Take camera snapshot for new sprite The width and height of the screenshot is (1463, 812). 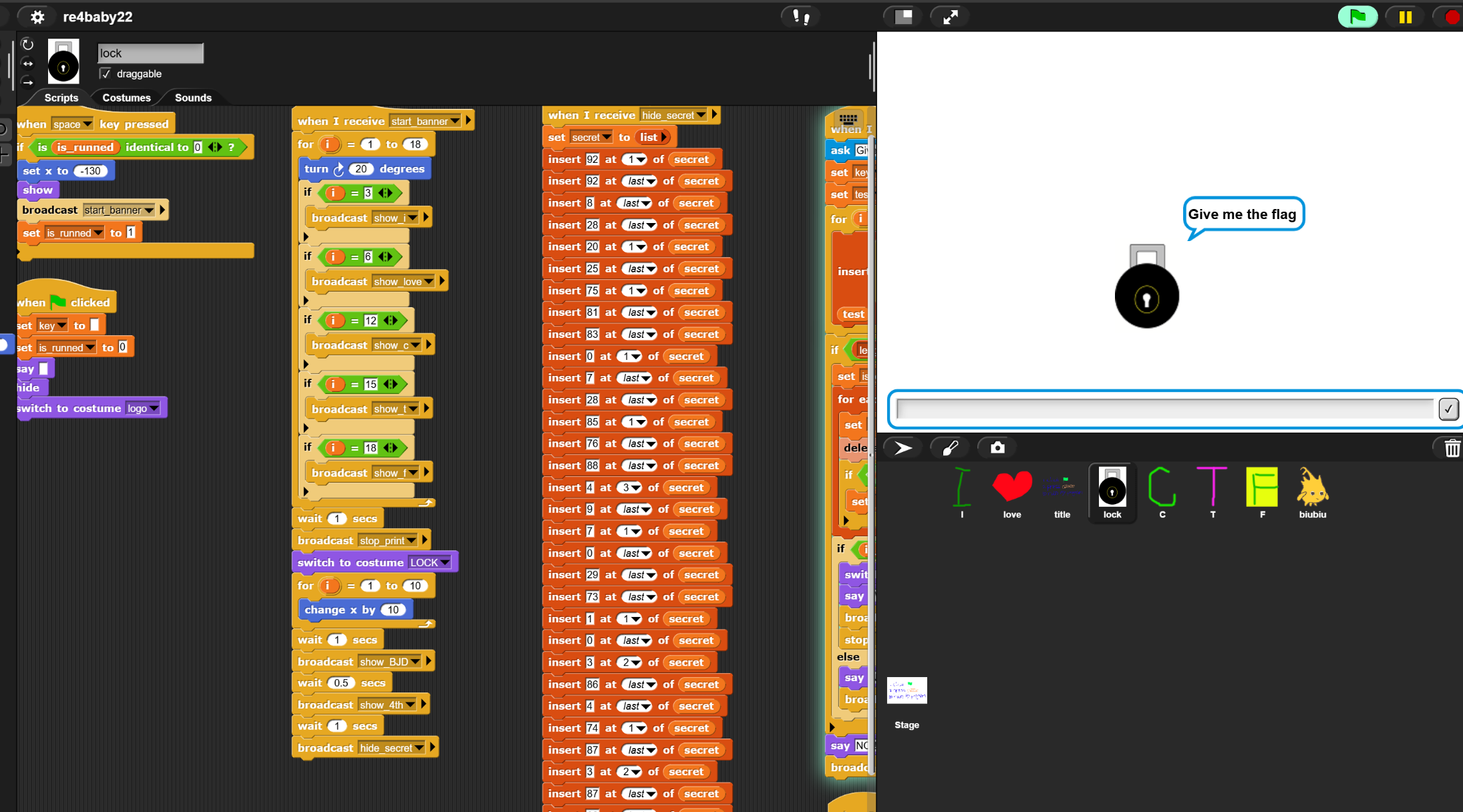point(997,447)
